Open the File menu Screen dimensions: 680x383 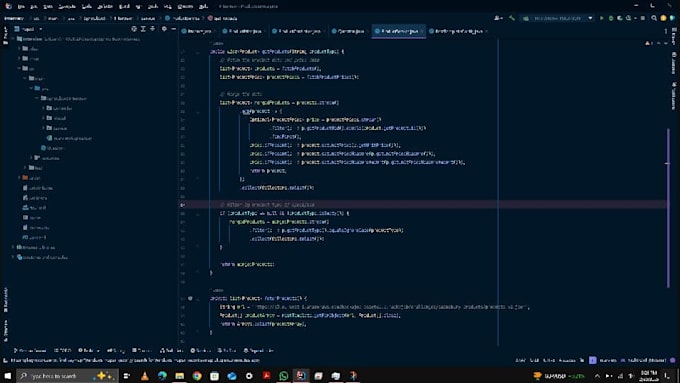point(21,6)
